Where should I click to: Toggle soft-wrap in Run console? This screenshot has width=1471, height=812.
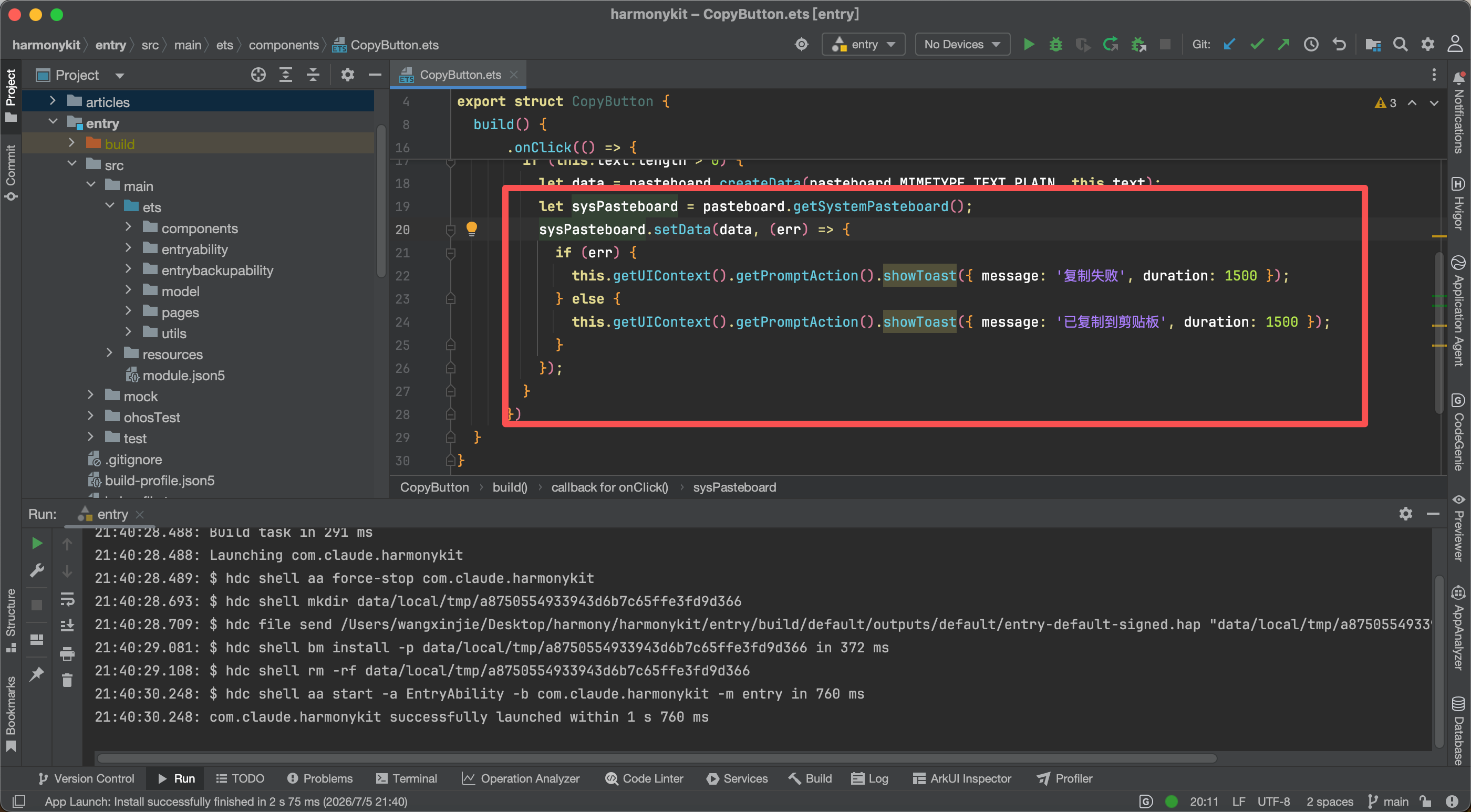click(x=67, y=599)
